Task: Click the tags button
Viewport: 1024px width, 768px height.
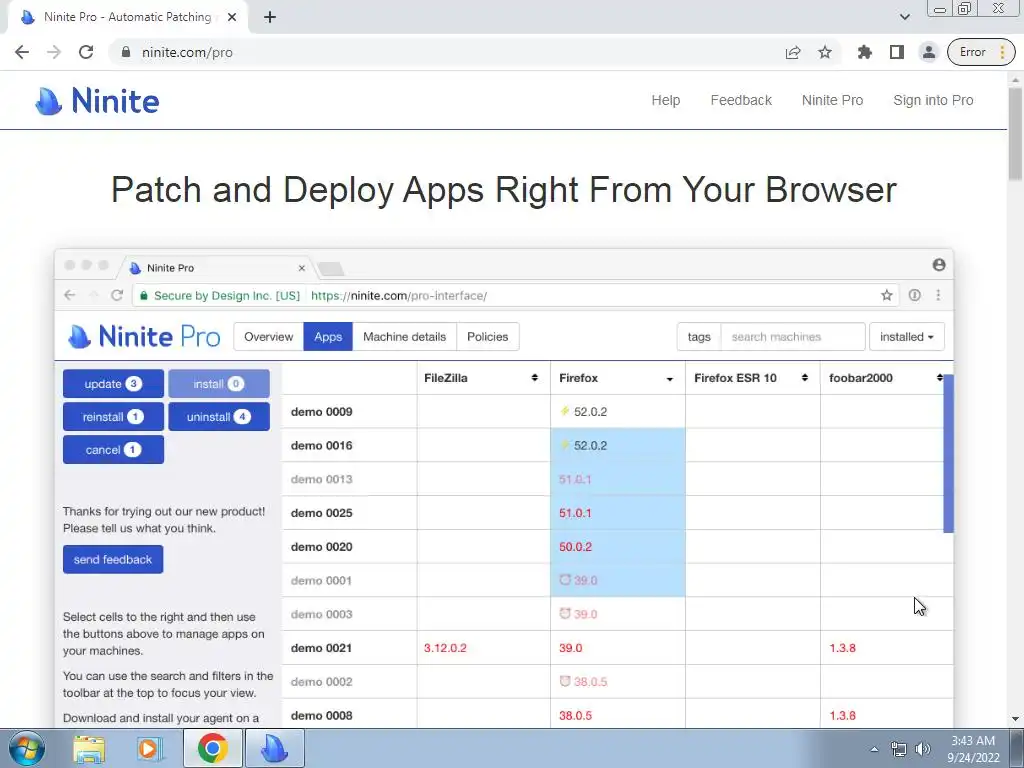Action: point(699,336)
